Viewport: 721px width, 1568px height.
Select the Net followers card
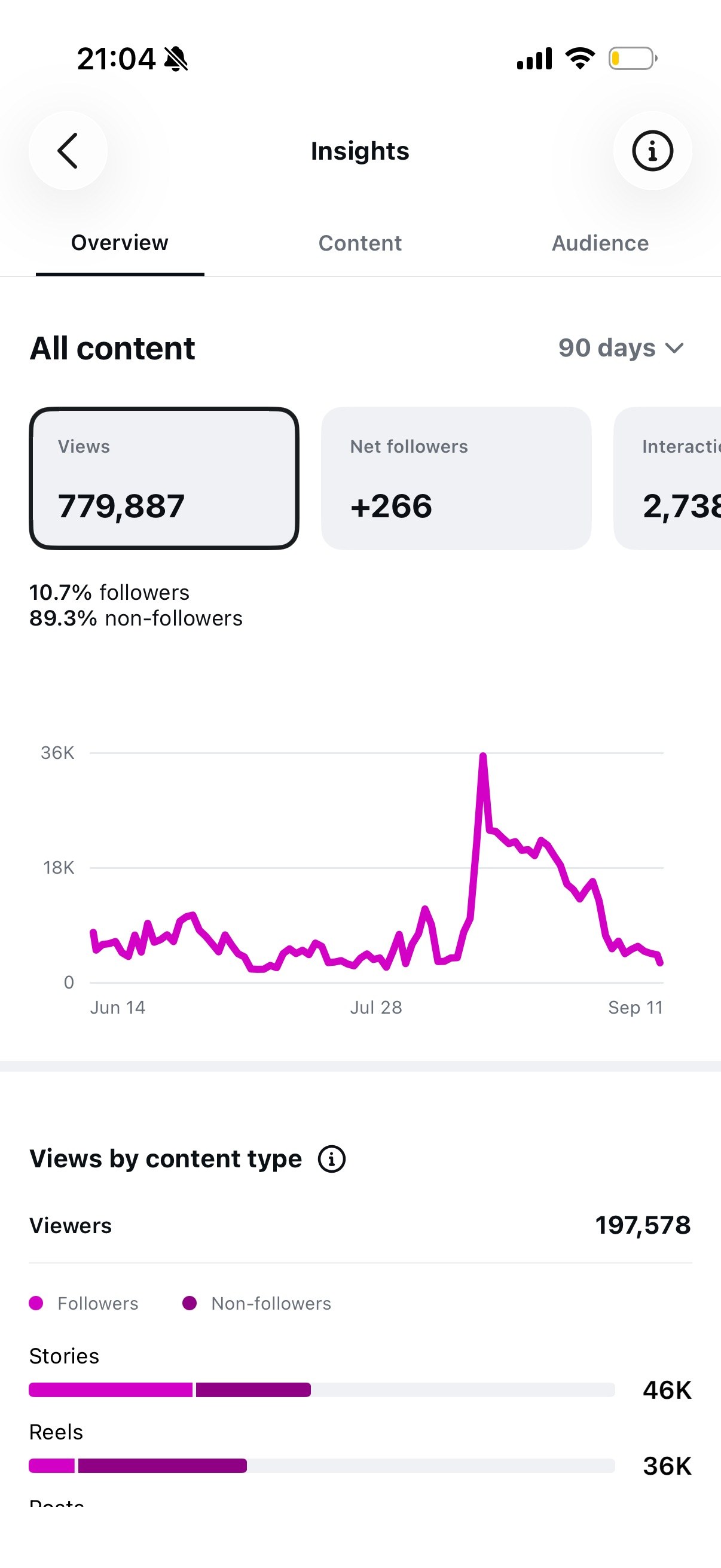tap(456, 478)
